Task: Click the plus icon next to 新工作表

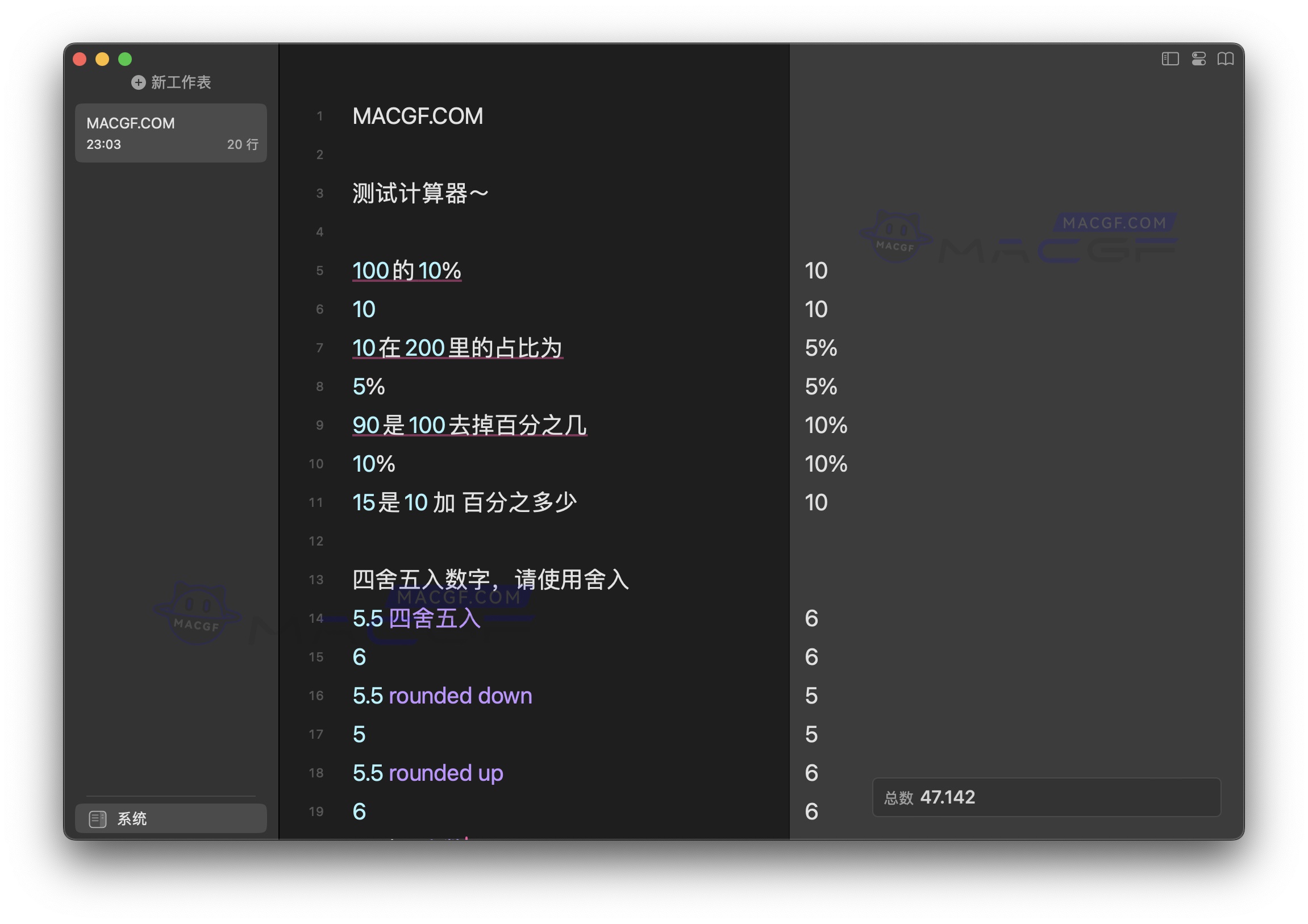Action: 138,82
